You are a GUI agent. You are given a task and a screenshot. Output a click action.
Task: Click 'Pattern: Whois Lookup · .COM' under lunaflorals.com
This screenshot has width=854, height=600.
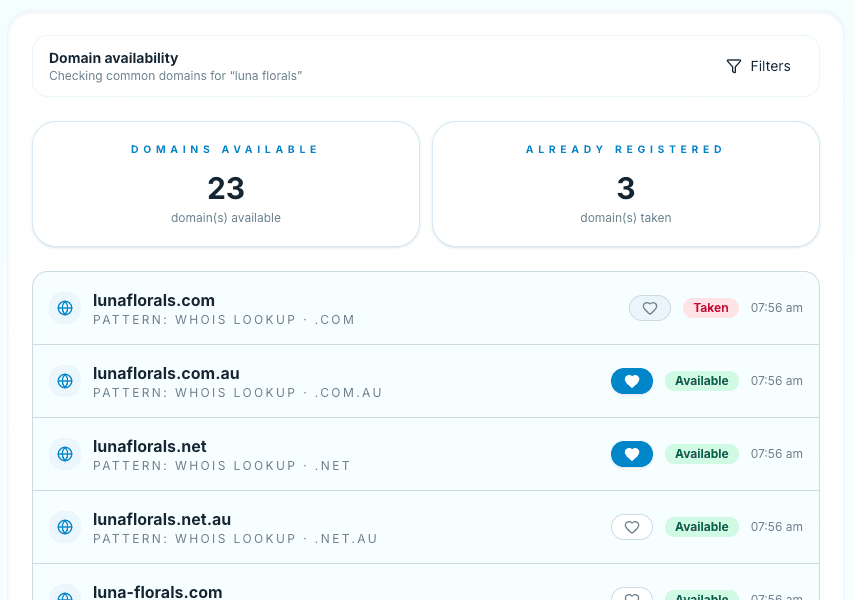click(224, 320)
